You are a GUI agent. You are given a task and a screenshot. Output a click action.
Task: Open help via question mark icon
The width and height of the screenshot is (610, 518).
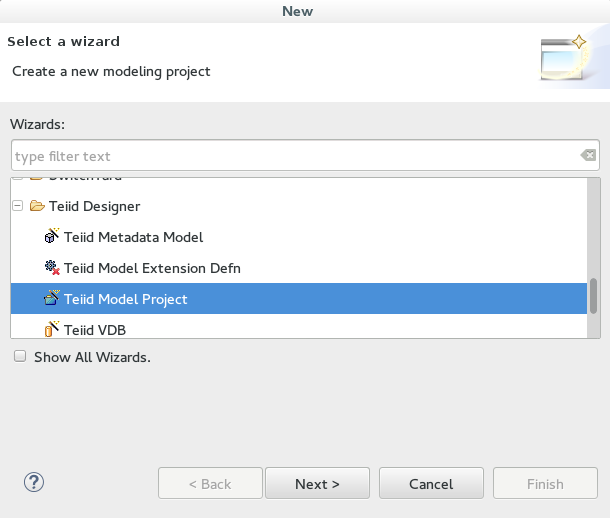coord(34,482)
